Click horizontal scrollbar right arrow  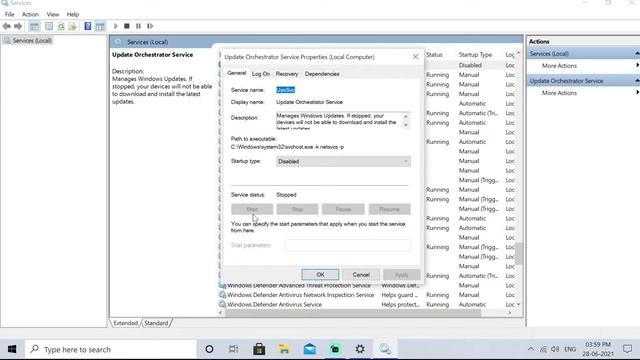pos(510,313)
